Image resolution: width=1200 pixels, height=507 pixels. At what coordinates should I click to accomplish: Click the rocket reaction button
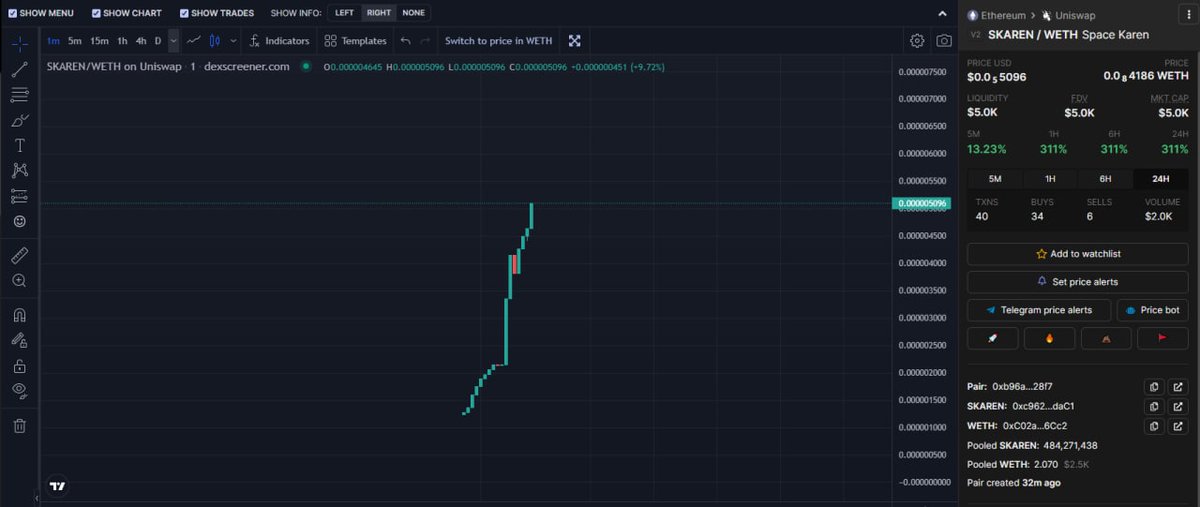tap(993, 338)
